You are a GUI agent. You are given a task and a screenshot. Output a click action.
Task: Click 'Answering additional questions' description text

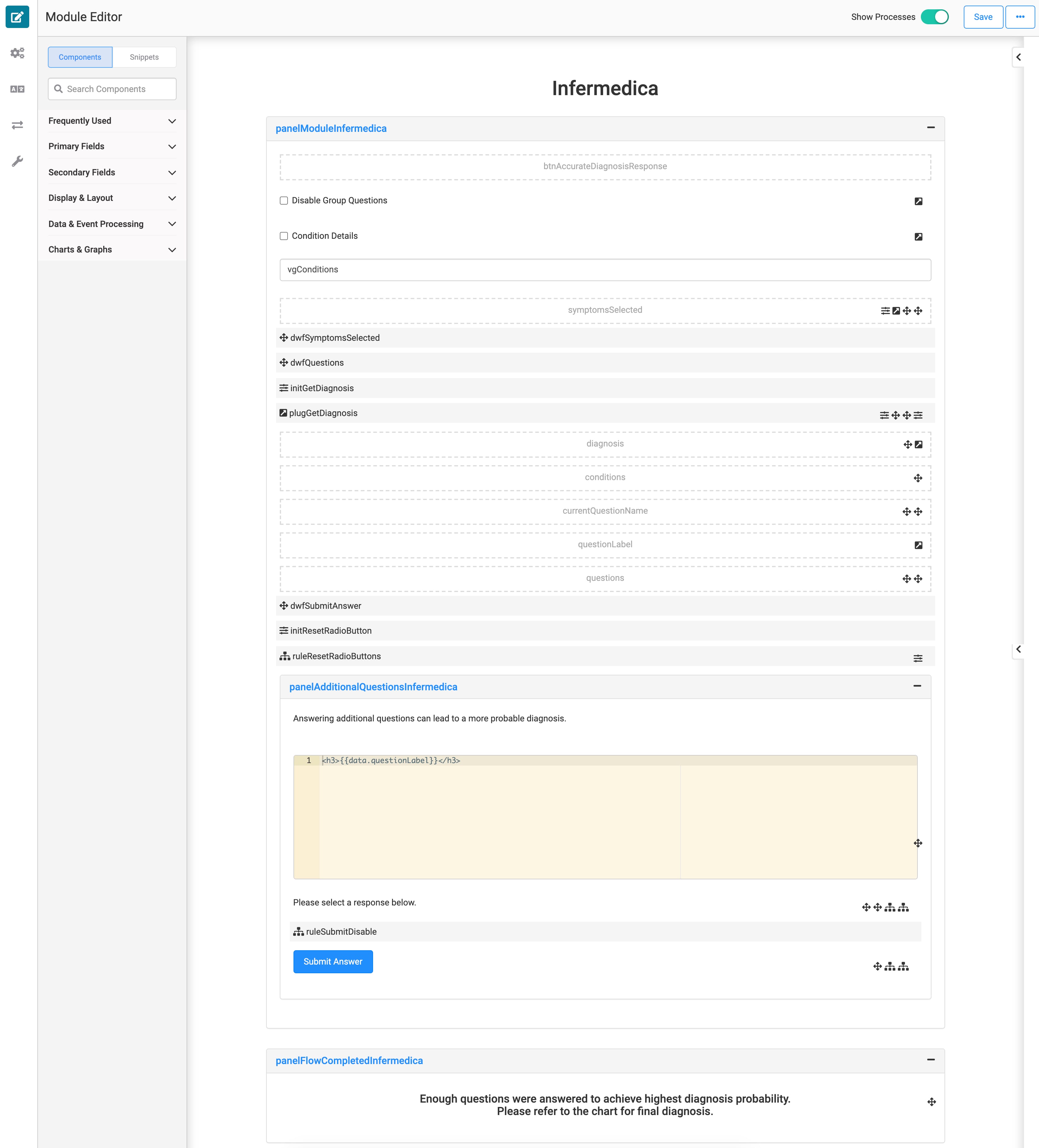tap(430, 719)
